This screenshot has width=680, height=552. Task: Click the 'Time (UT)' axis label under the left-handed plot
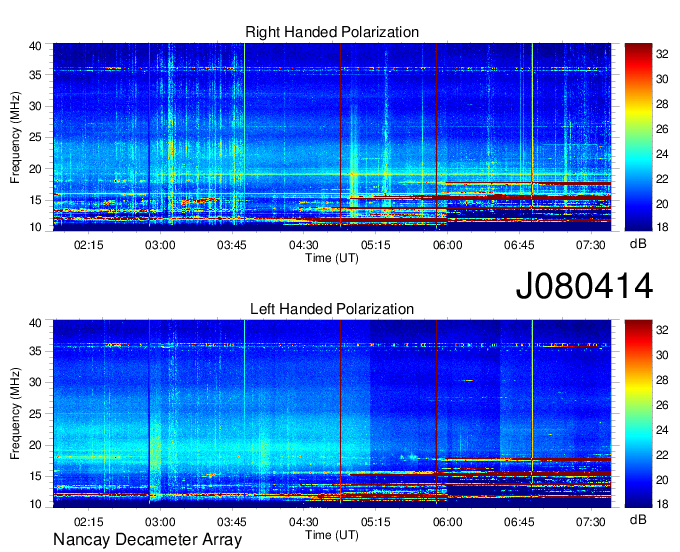click(332, 535)
